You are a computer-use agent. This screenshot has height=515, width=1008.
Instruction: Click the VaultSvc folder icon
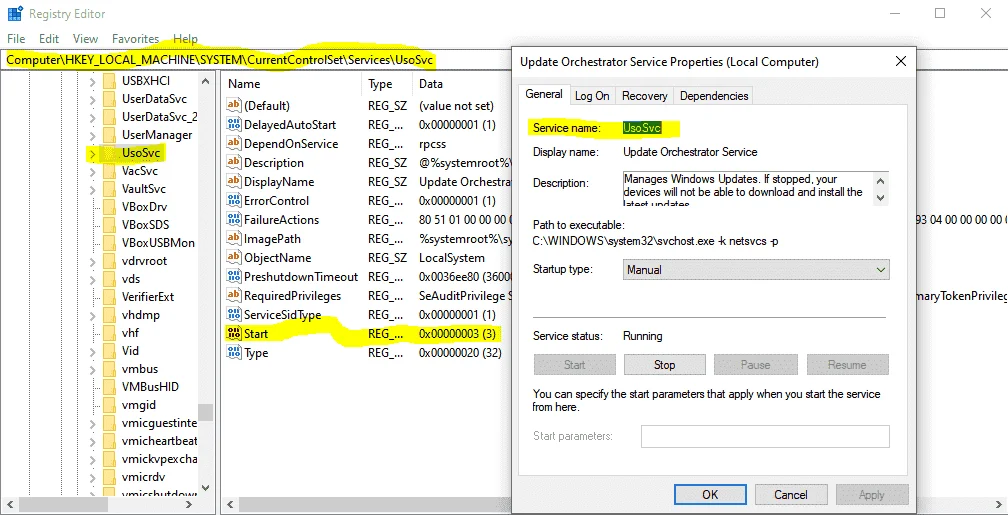tap(110, 189)
